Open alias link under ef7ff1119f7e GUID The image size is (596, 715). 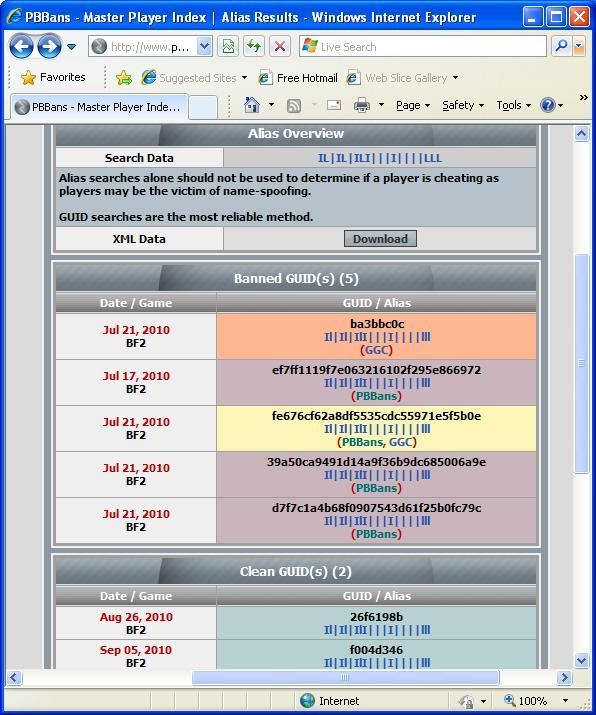pos(377,383)
